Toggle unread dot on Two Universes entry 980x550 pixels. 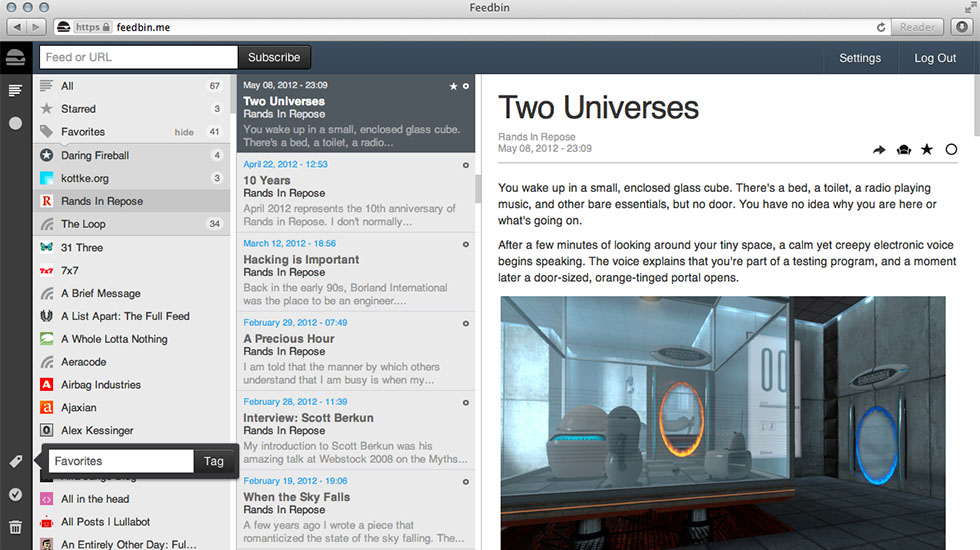[466, 86]
